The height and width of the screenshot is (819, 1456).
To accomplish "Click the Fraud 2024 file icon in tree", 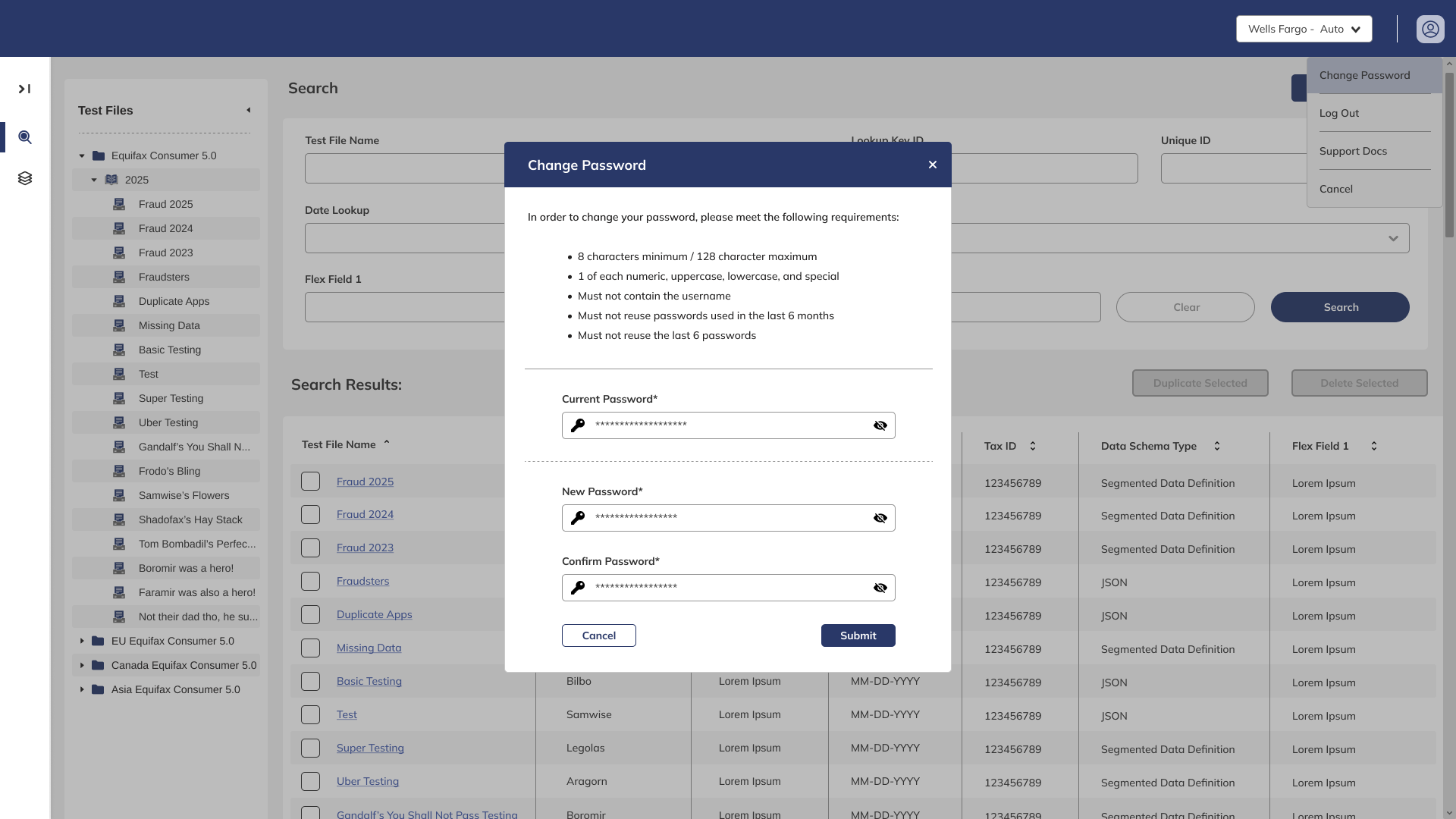I will (119, 228).
